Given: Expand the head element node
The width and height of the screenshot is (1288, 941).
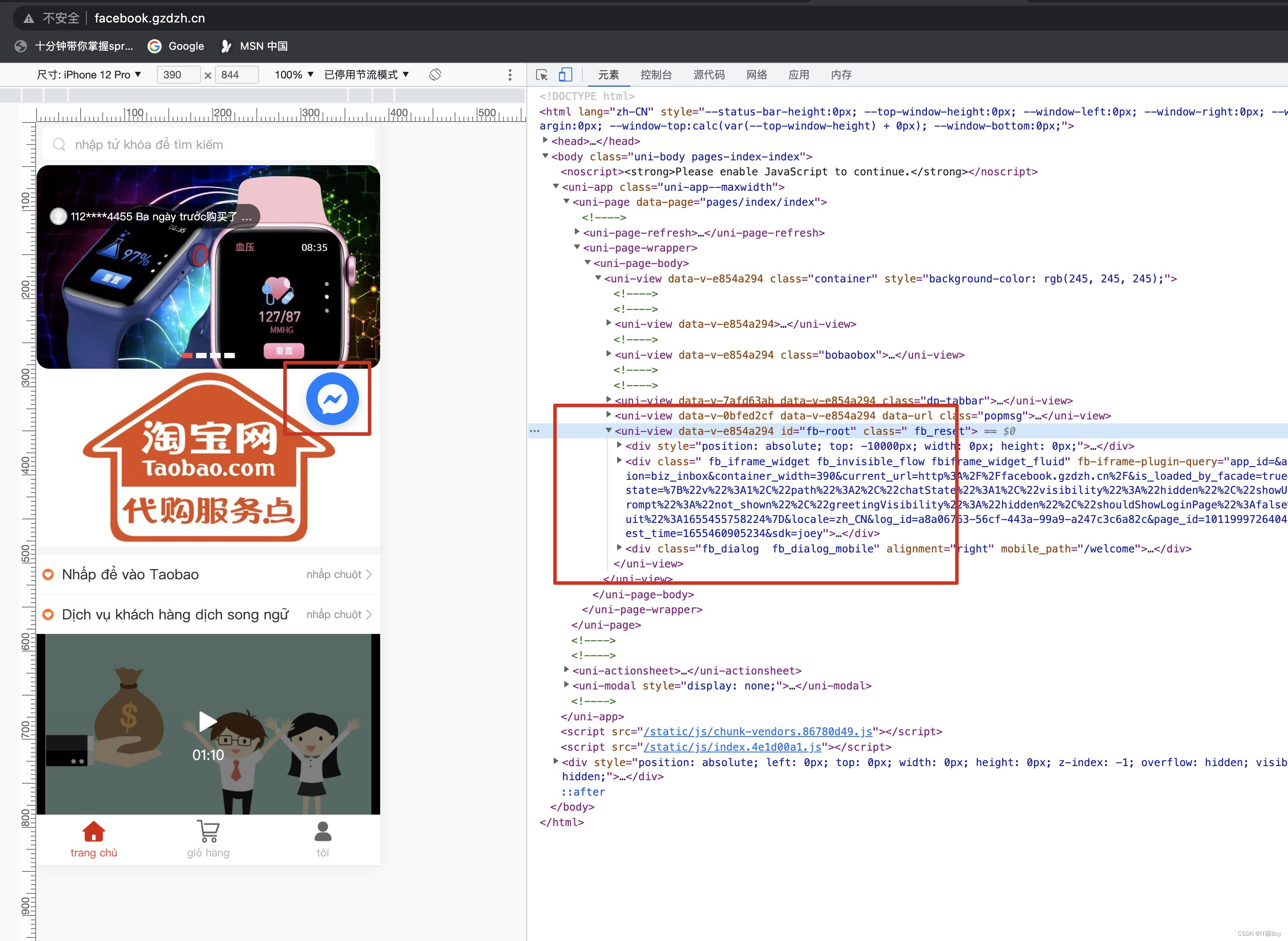Looking at the screenshot, I should [x=545, y=140].
